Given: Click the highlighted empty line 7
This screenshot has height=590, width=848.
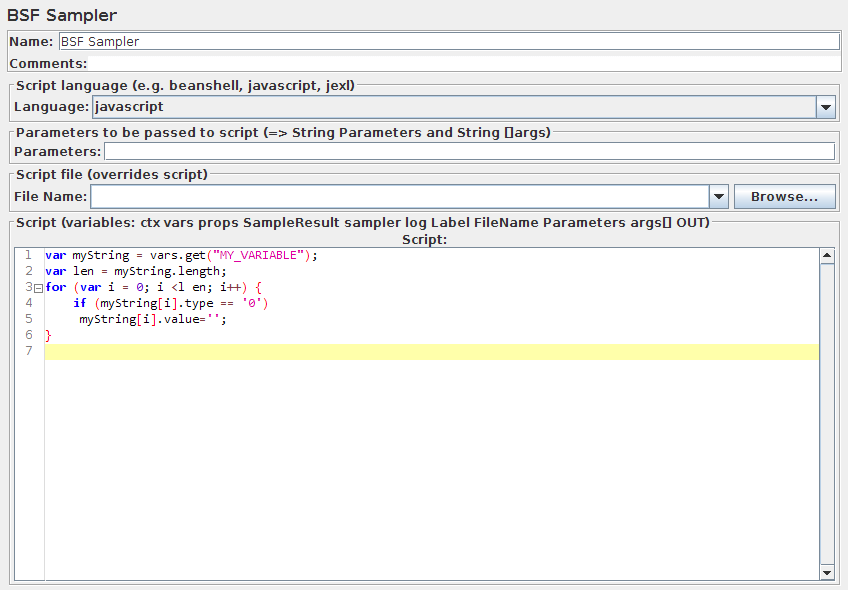Looking at the screenshot, I should tap(430, 351).
